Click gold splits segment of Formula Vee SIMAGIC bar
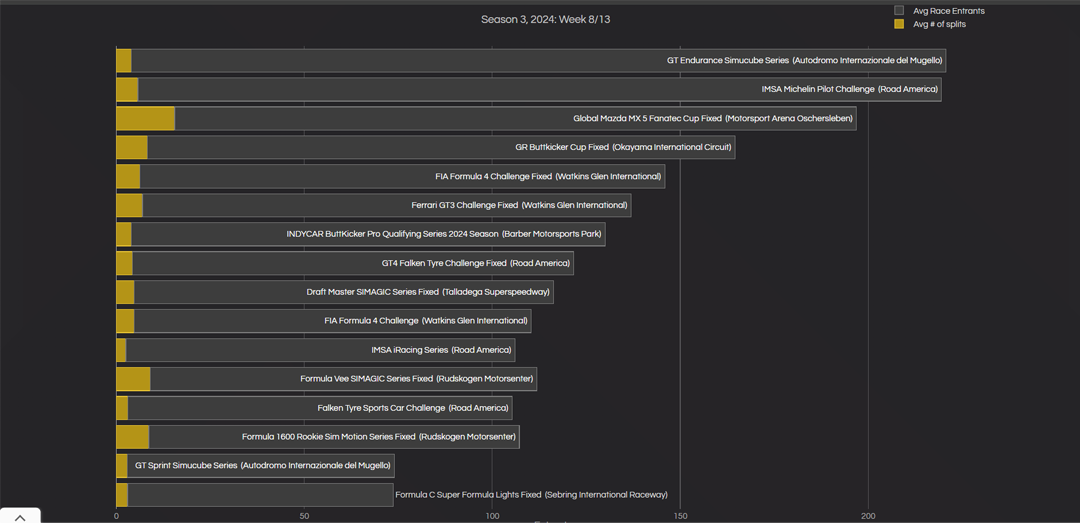 pyautogui.click(x=133, y=379)
